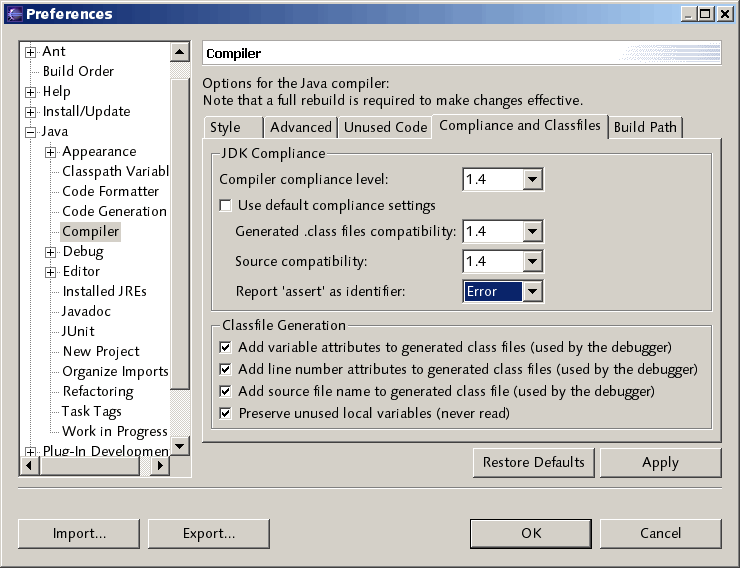Expand the Ant tree node
This screenshot has height=568, width=740.
pos(31,52)
